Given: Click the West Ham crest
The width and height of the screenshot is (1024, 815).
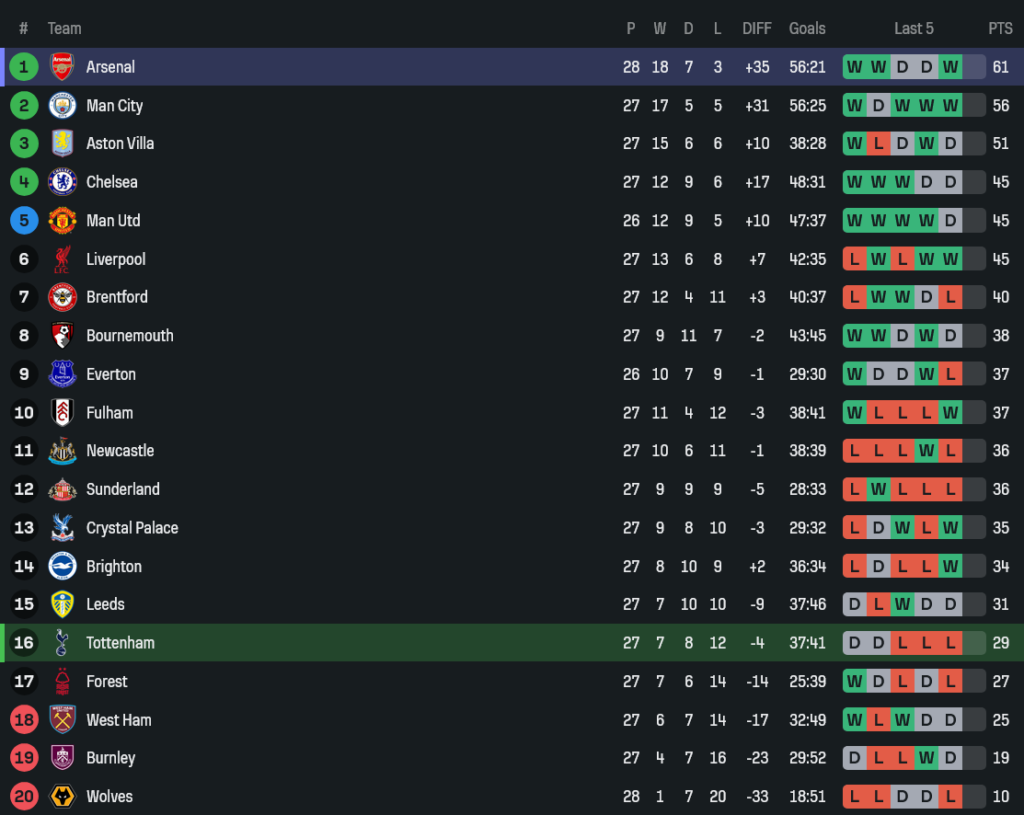Looking at the screenshot, I should click(62, 720).
